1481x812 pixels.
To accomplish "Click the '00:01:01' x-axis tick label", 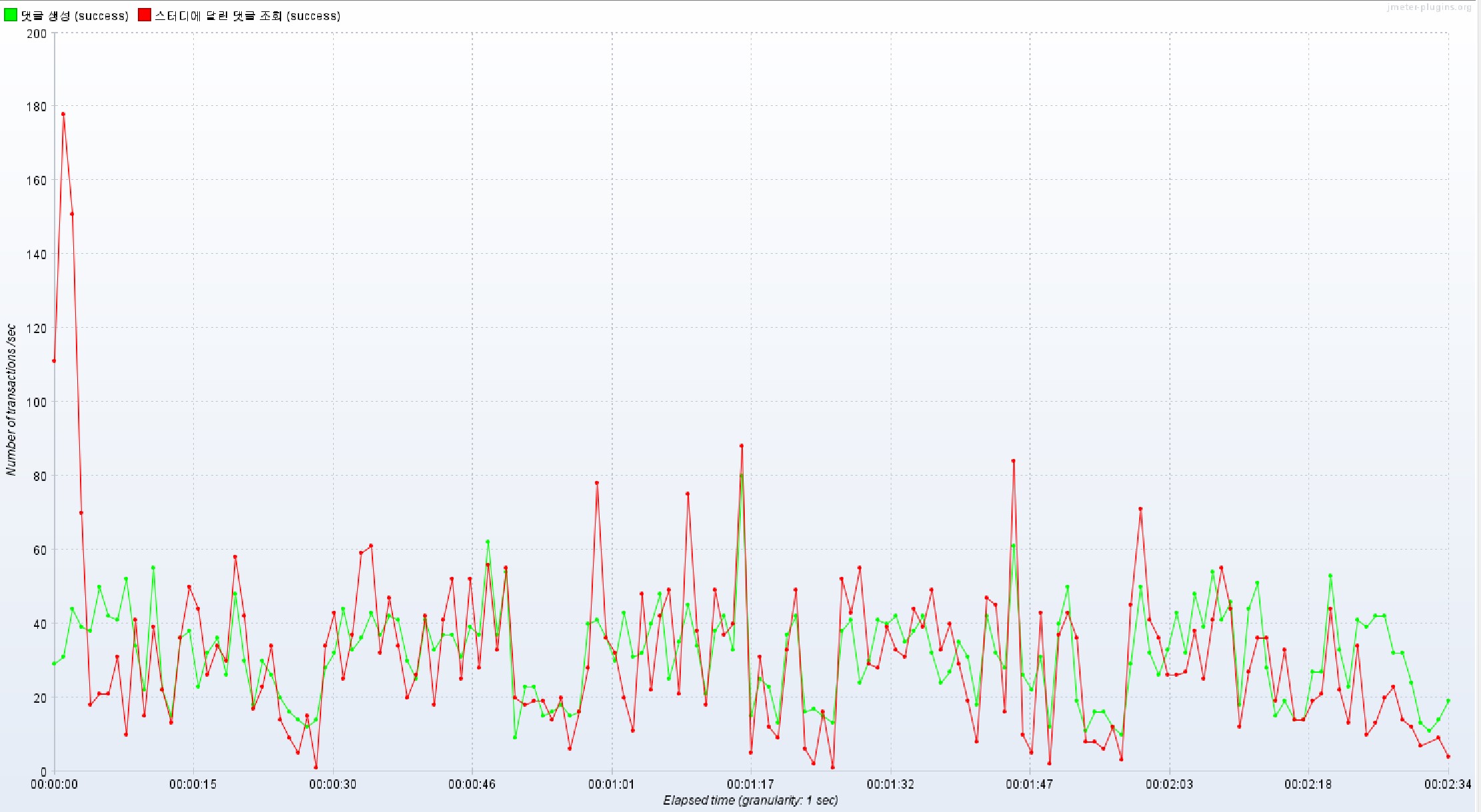I will tap(611, 784).
